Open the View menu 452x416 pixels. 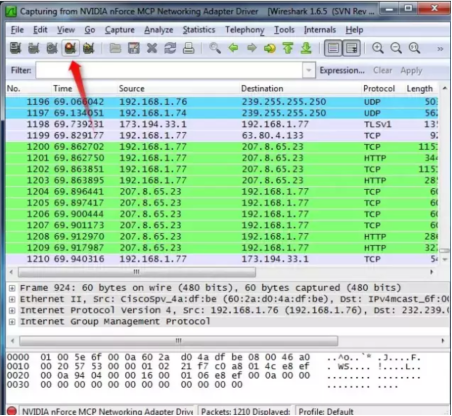pyautogui.click(x=66, y=30)
